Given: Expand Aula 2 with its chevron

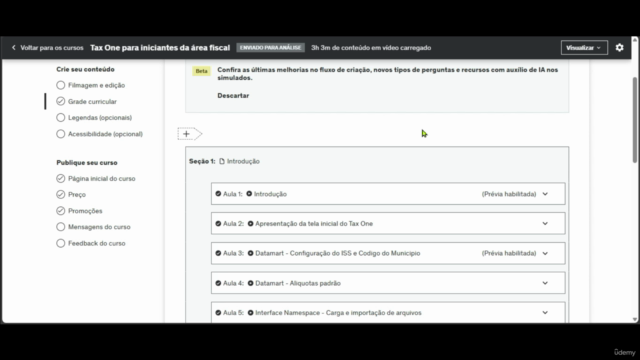Looking at the screenshot, I should (x=545, y=224).
